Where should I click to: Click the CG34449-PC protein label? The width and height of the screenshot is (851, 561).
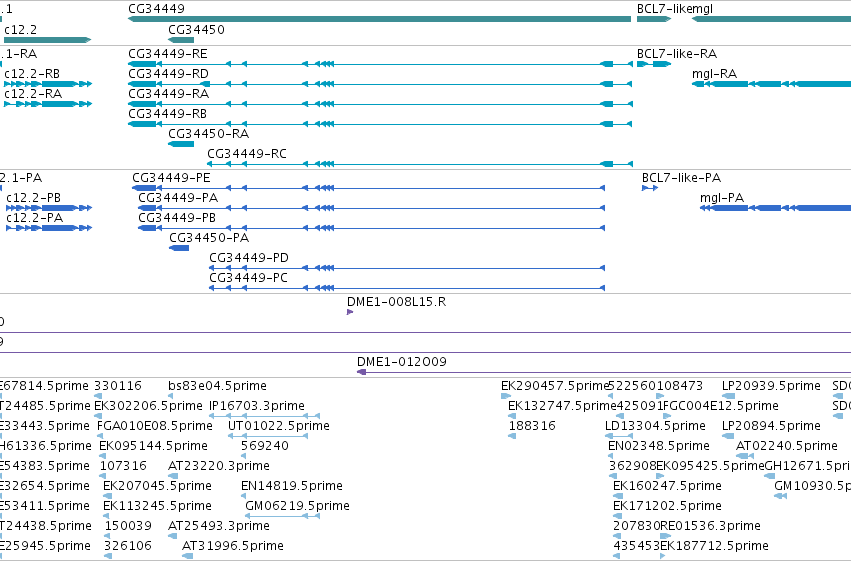click(249, 278)
